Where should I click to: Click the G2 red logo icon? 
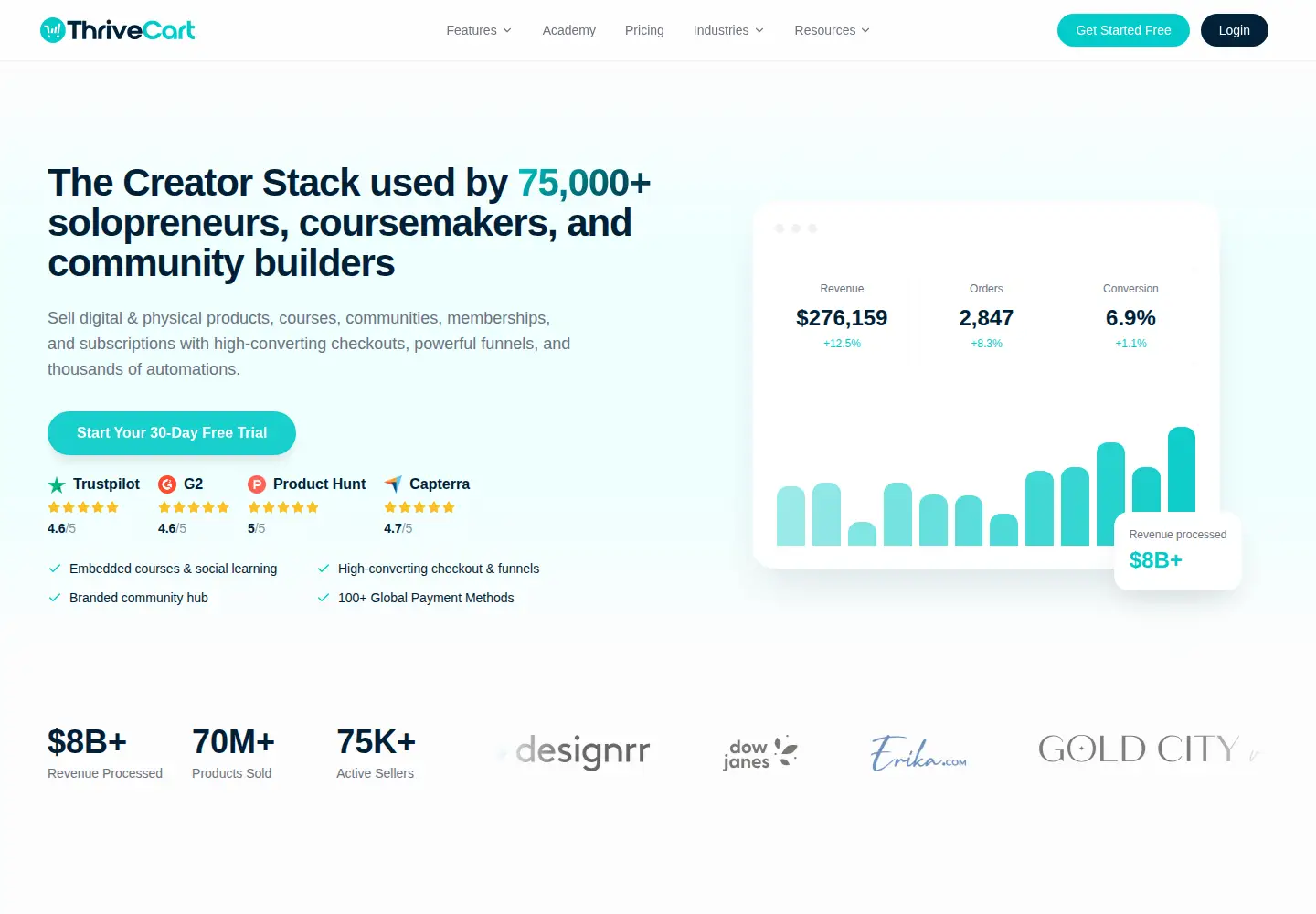click(x=167, y=484)
